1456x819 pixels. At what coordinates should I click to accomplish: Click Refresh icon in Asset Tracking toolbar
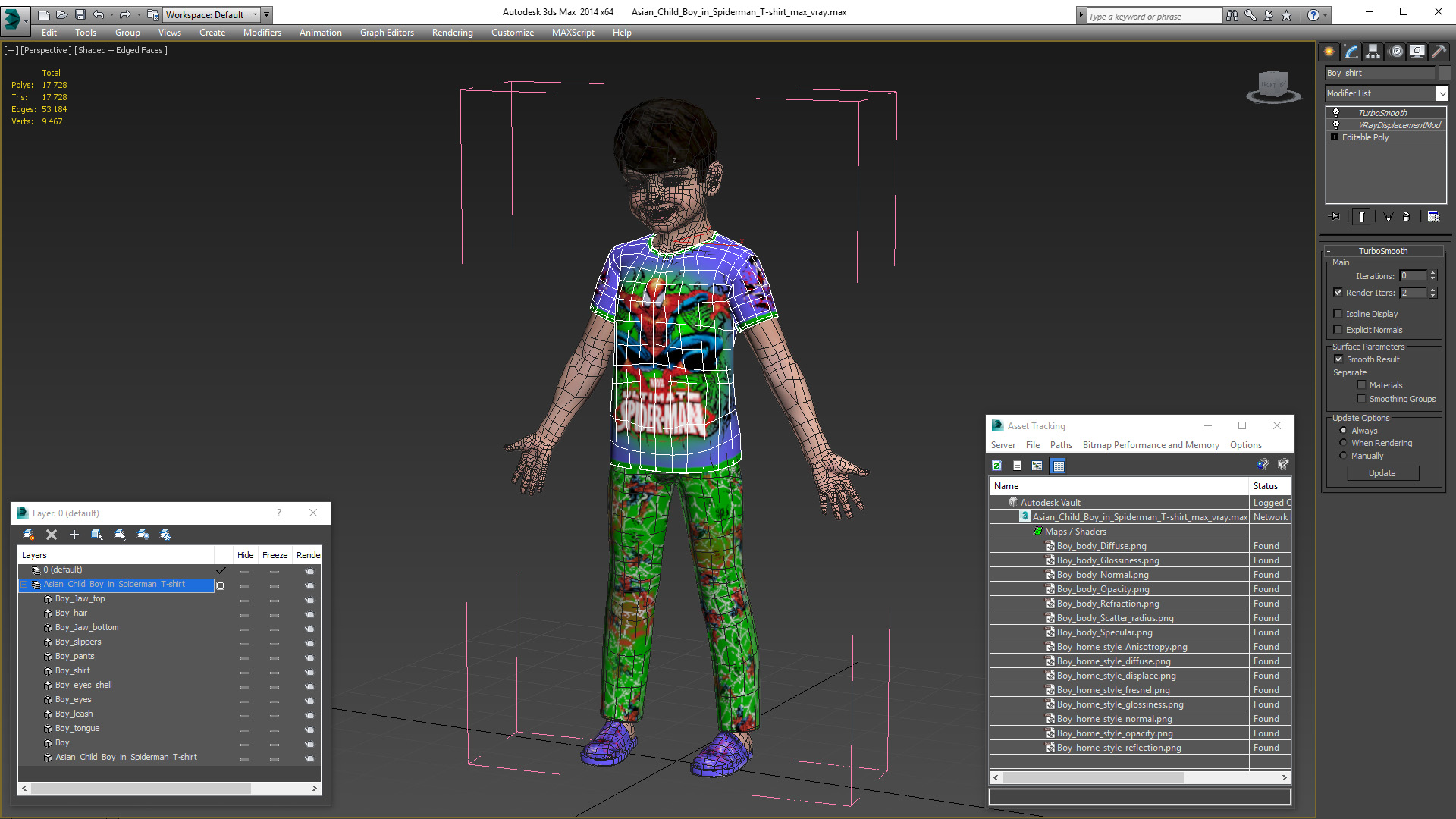996,466
